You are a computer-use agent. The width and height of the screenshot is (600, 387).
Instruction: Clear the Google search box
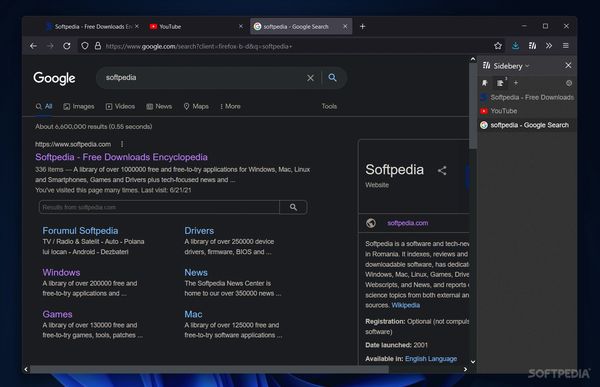310,78
